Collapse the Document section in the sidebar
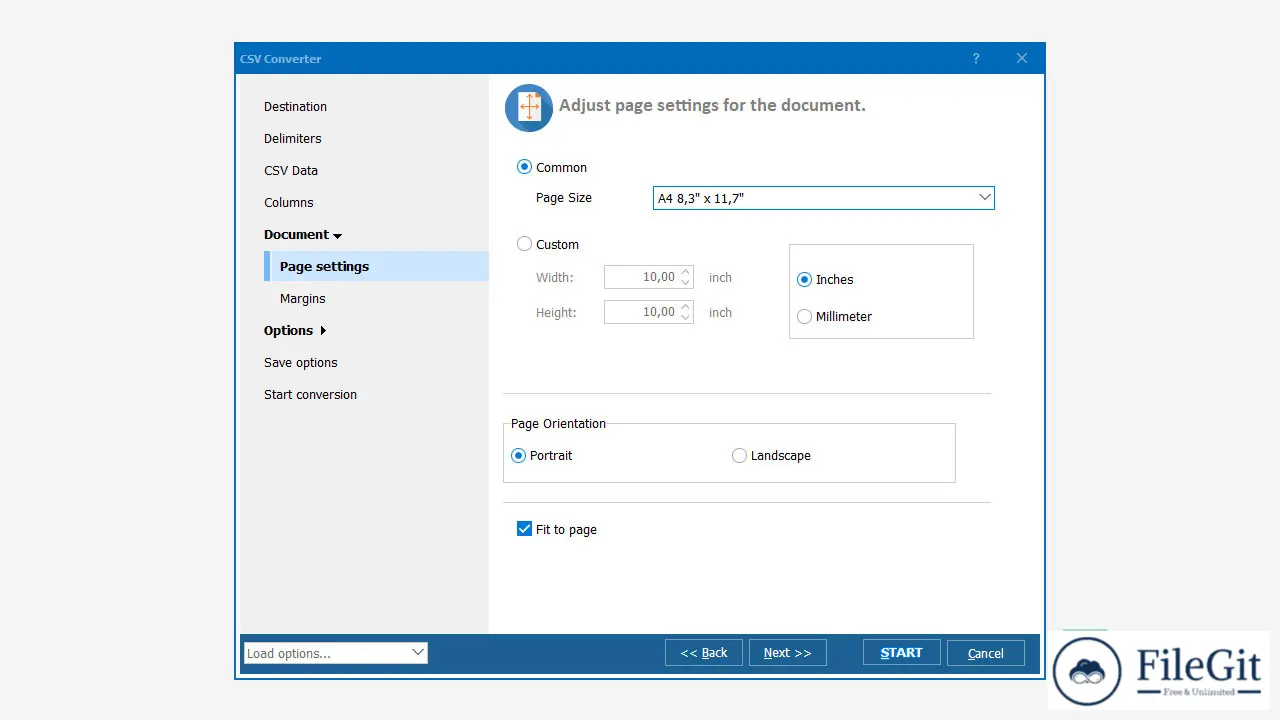 (x=303, y=234)
